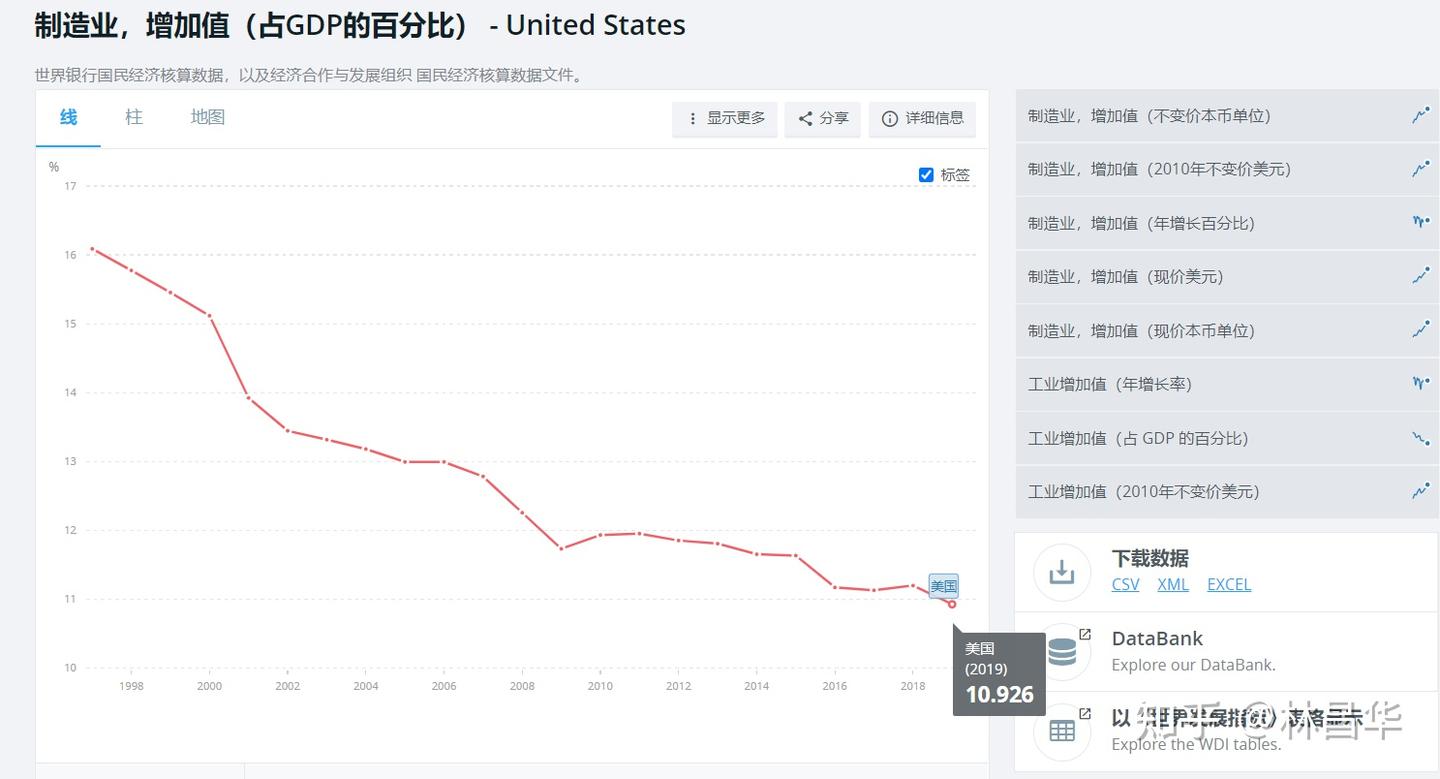Click the external link icon beside DataBank
The height and width of the screenshot is (779, 1440).
point(1086,632)
